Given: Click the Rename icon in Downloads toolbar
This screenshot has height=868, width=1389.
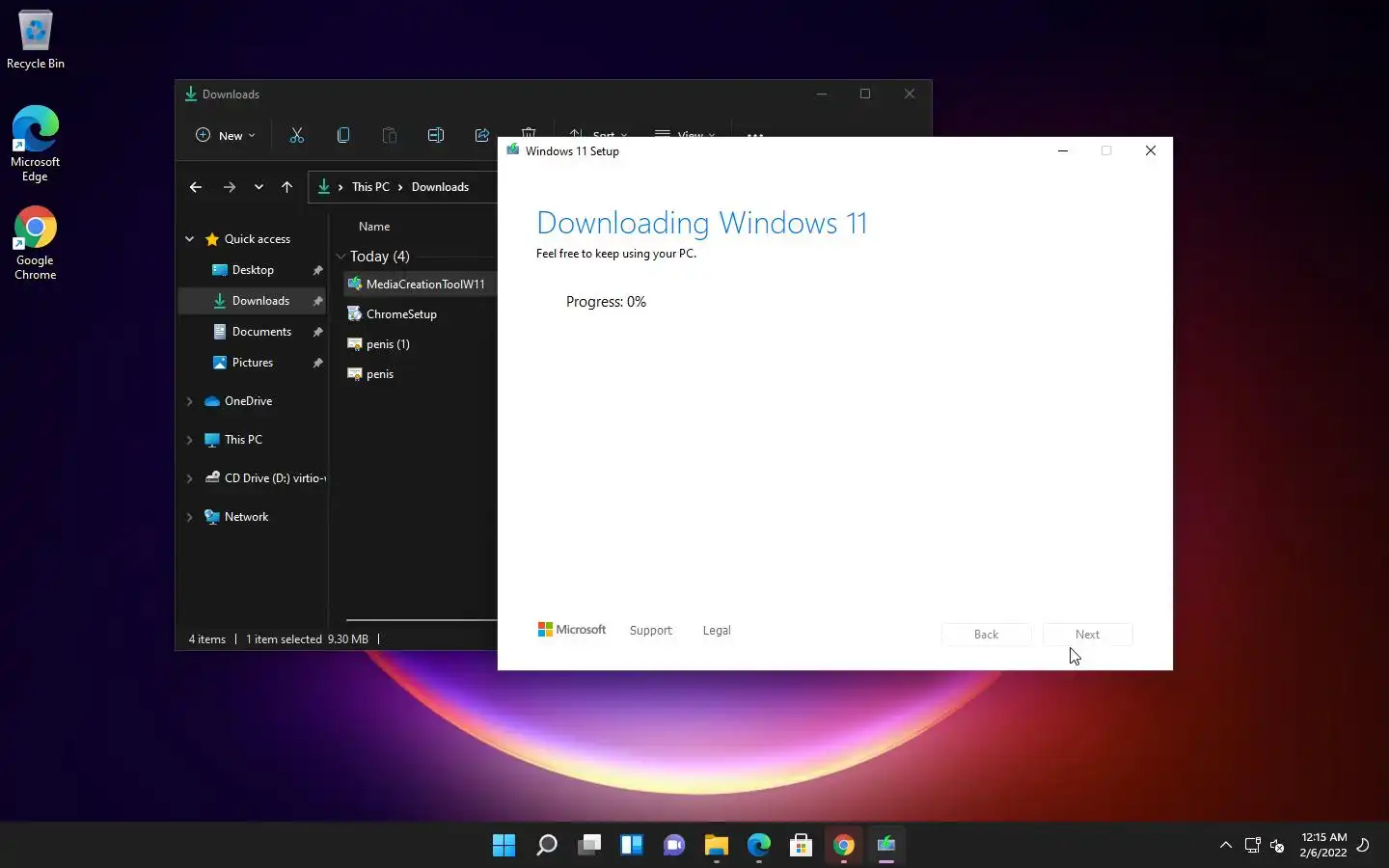Looking at the screenshot, I should pos(435,135).
